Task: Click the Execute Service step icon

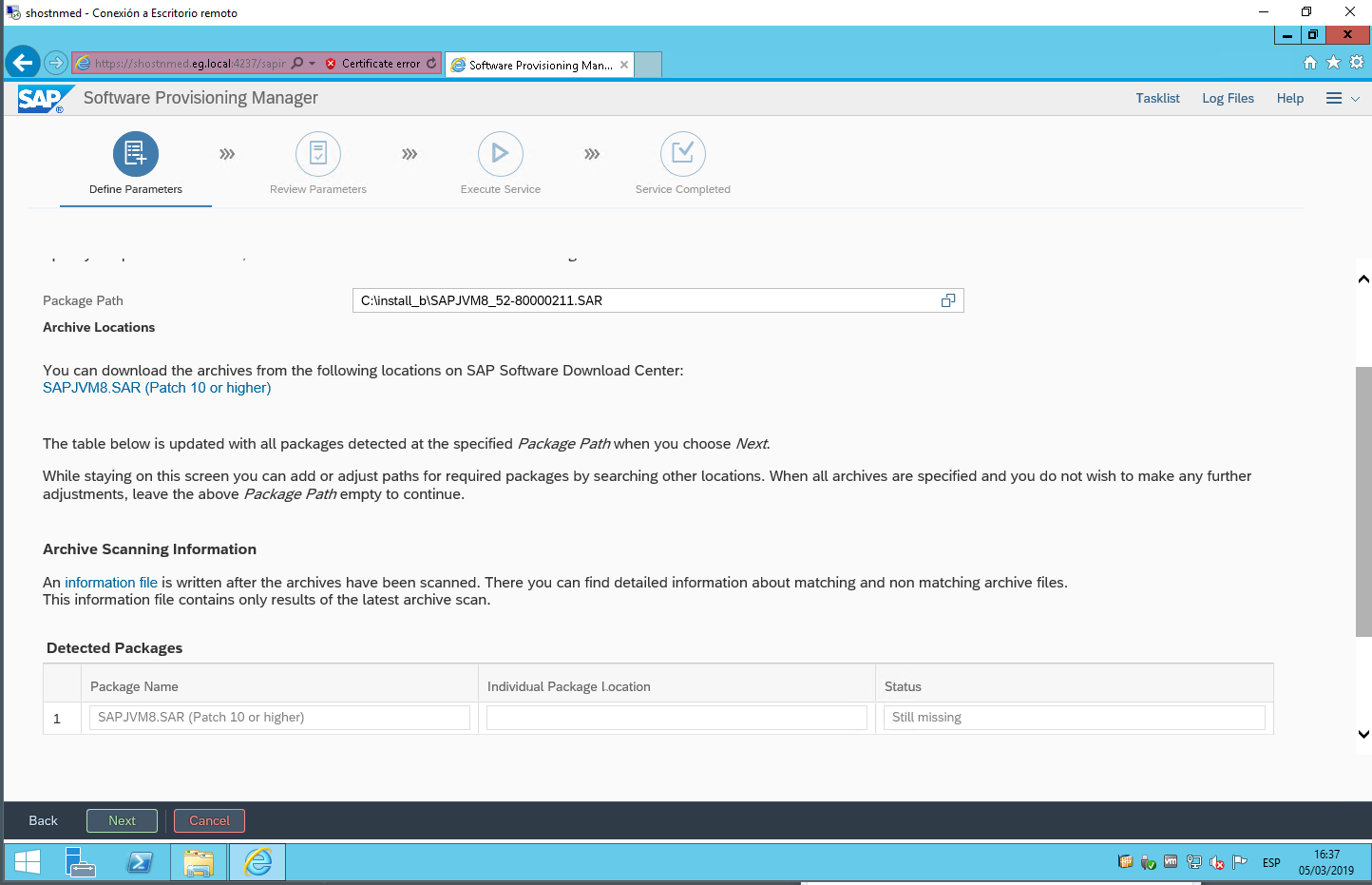Action: (501, 154)
